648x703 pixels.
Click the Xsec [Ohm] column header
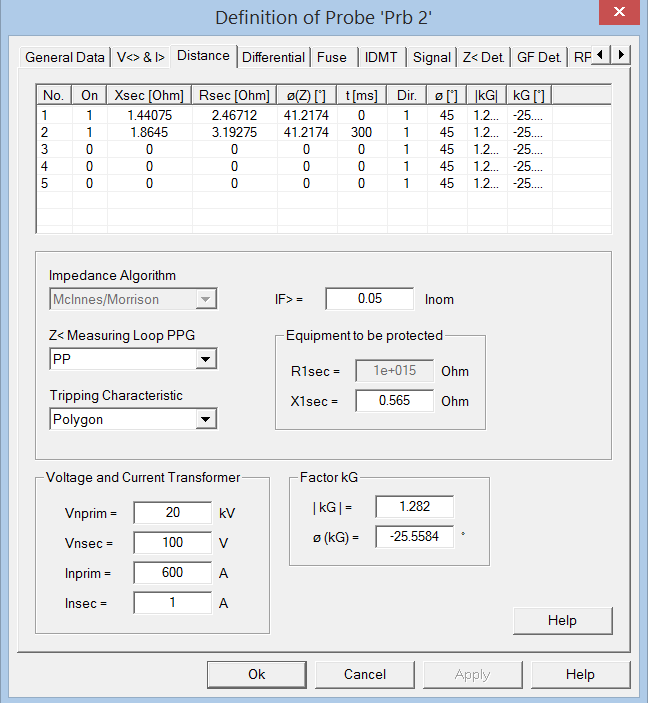148,95
